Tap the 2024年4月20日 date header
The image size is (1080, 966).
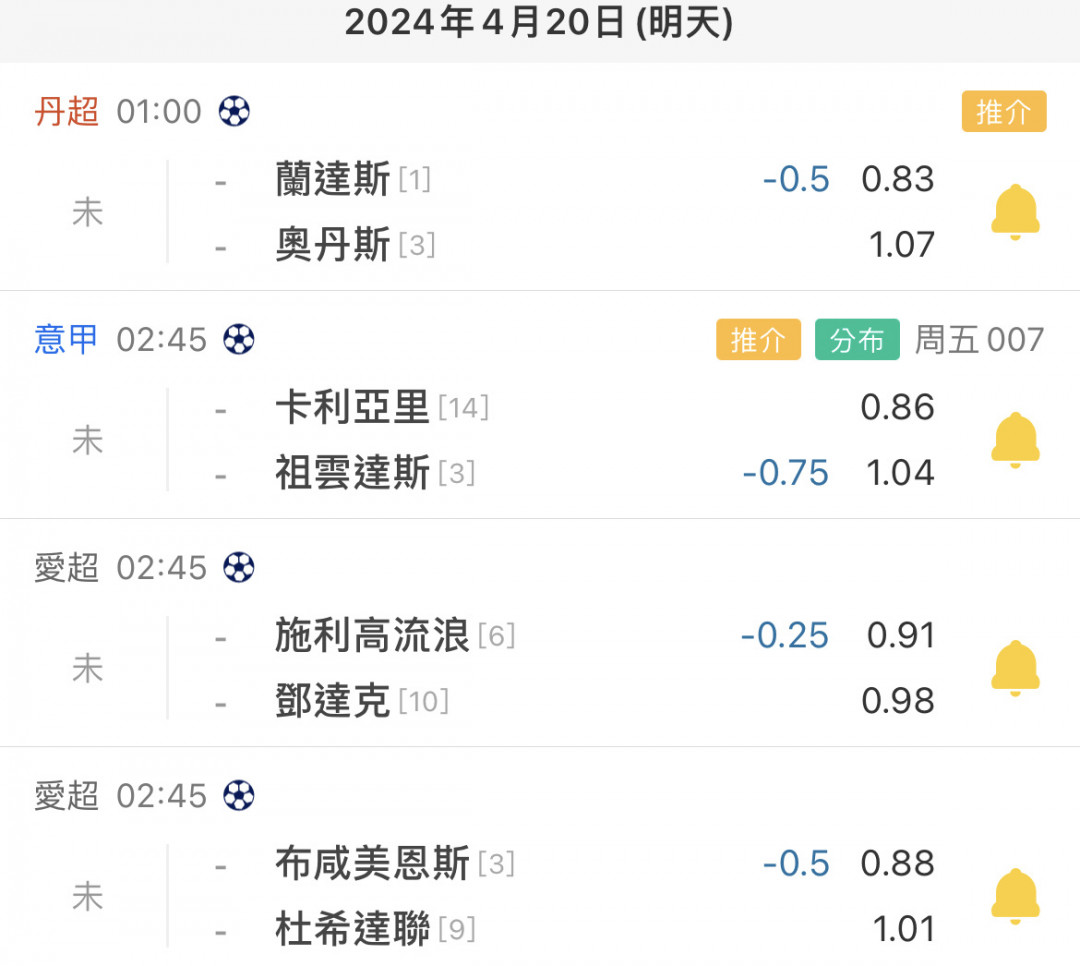539,22
